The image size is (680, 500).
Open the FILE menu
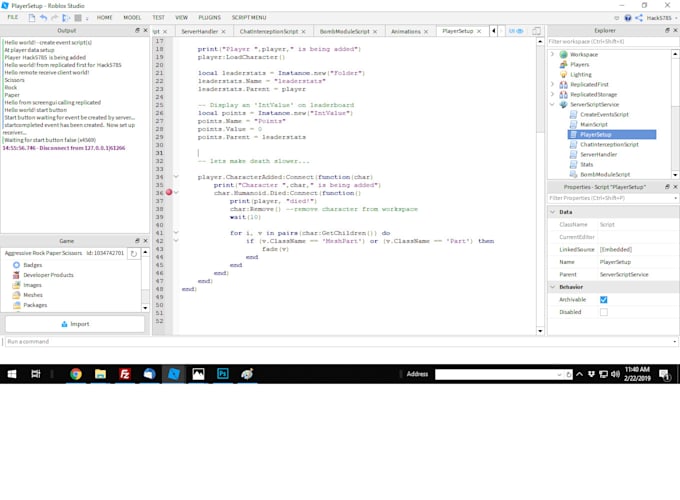click(x=13, y=17)
